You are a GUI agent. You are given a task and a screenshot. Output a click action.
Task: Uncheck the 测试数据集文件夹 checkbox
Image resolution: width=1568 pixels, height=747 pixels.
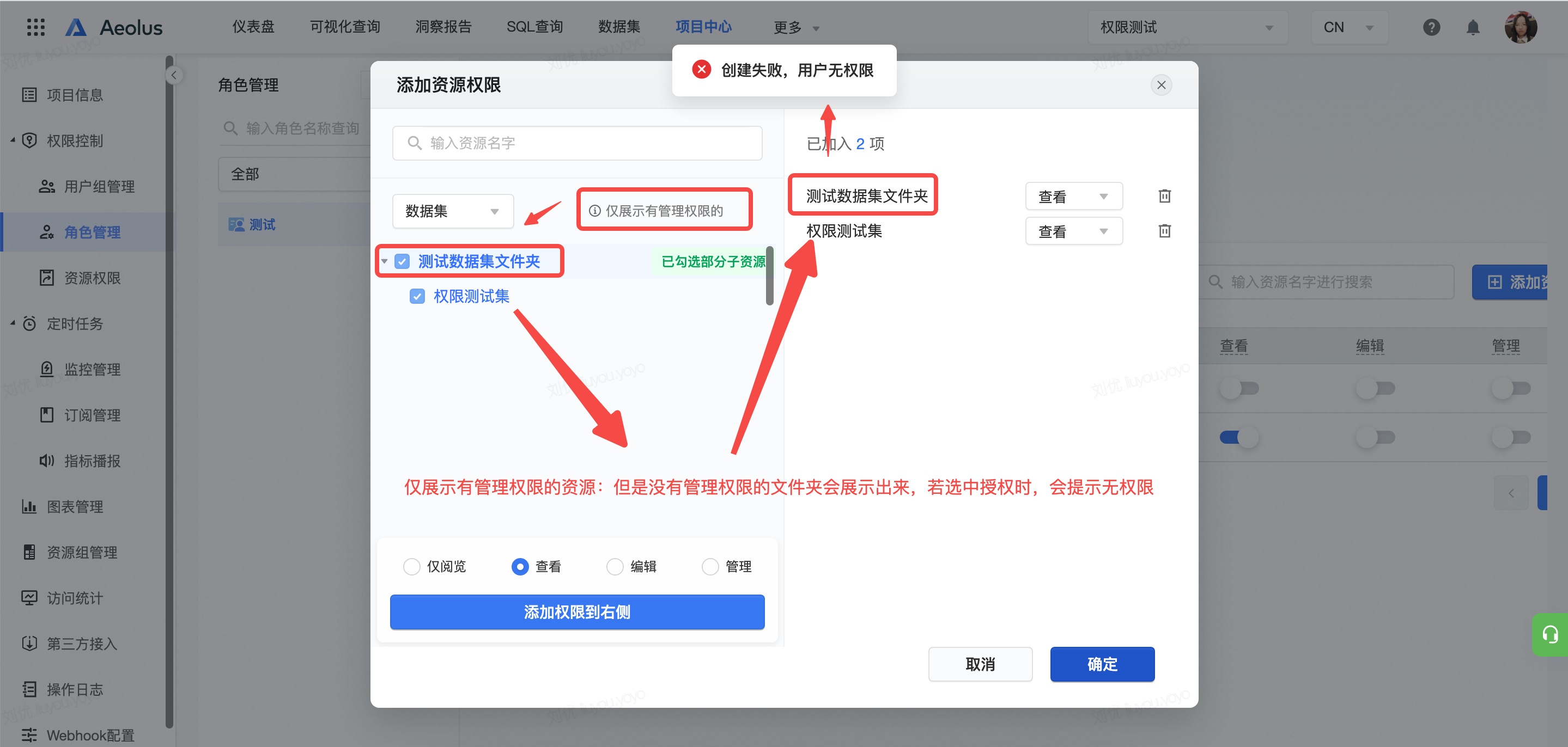click(402, 261)
